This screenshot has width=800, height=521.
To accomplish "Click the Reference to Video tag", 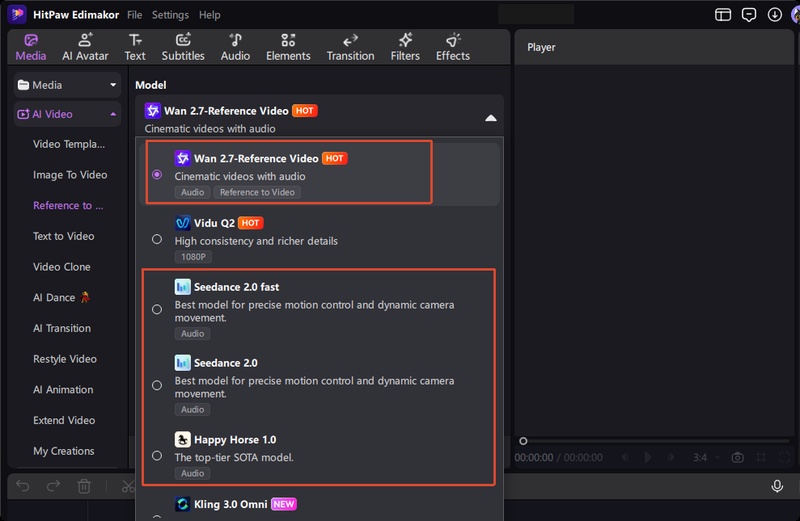I will (257, 192).
